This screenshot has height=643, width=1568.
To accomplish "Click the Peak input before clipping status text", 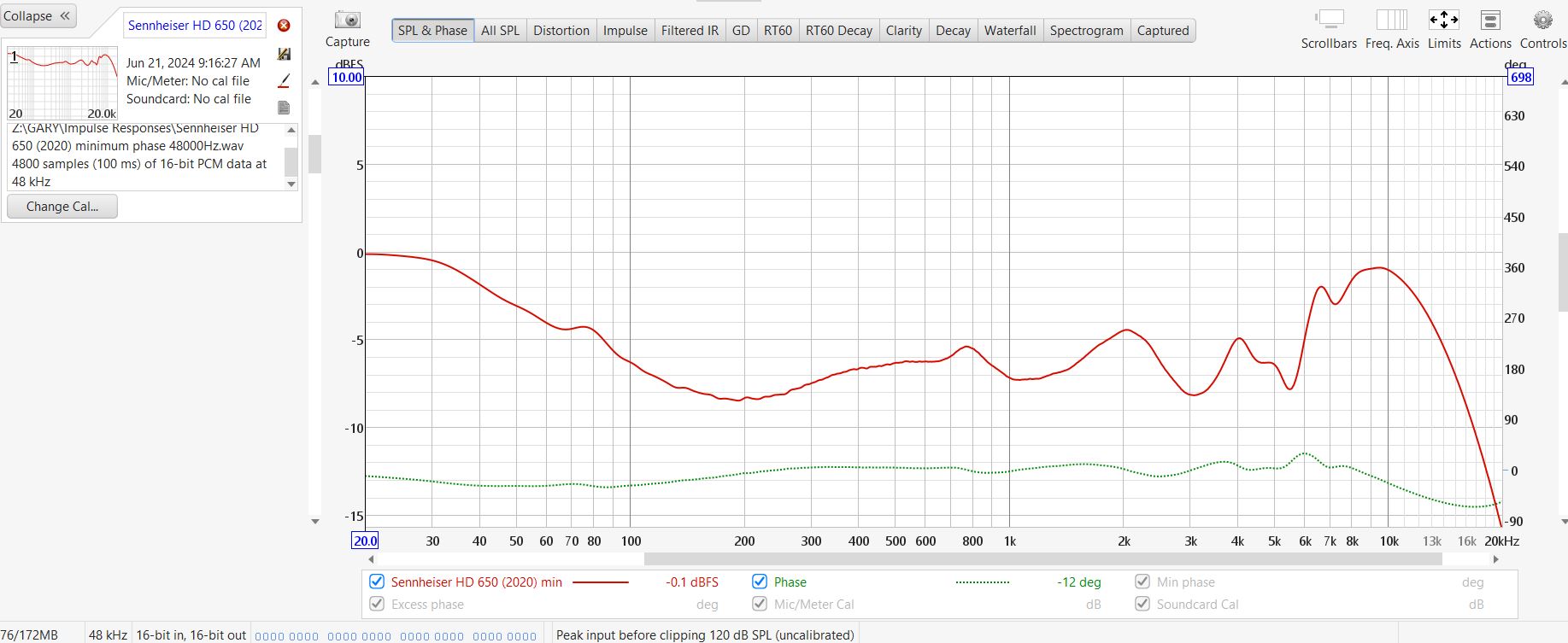I will 705,634.
